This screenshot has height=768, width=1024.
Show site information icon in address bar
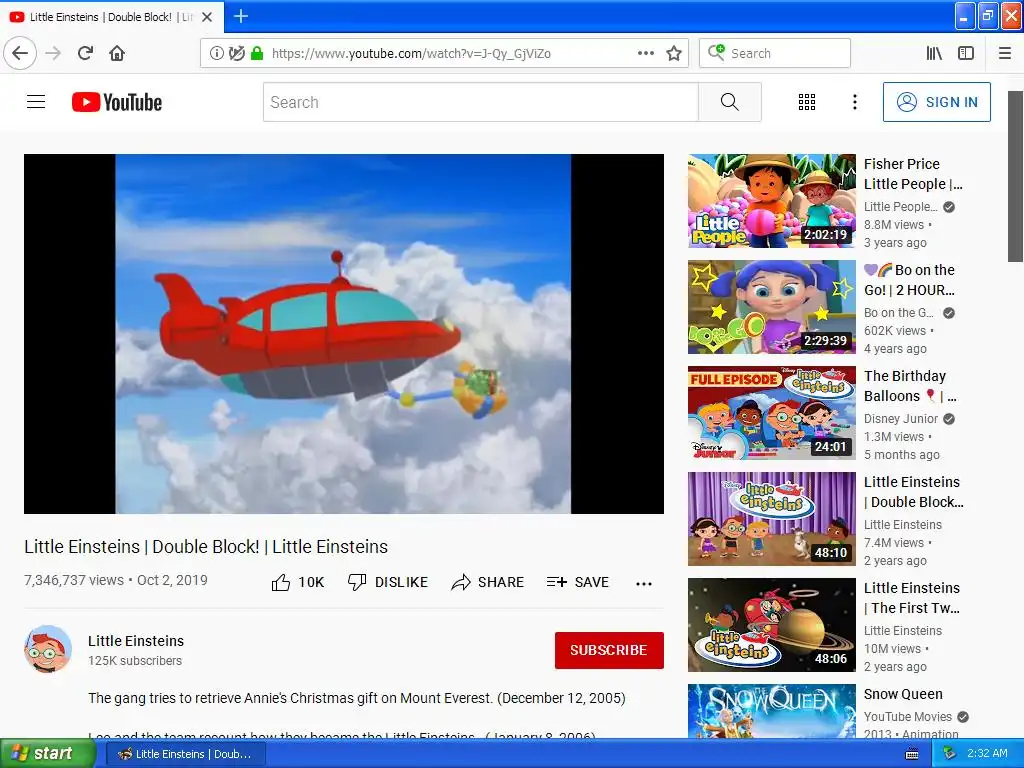point(216,53)
